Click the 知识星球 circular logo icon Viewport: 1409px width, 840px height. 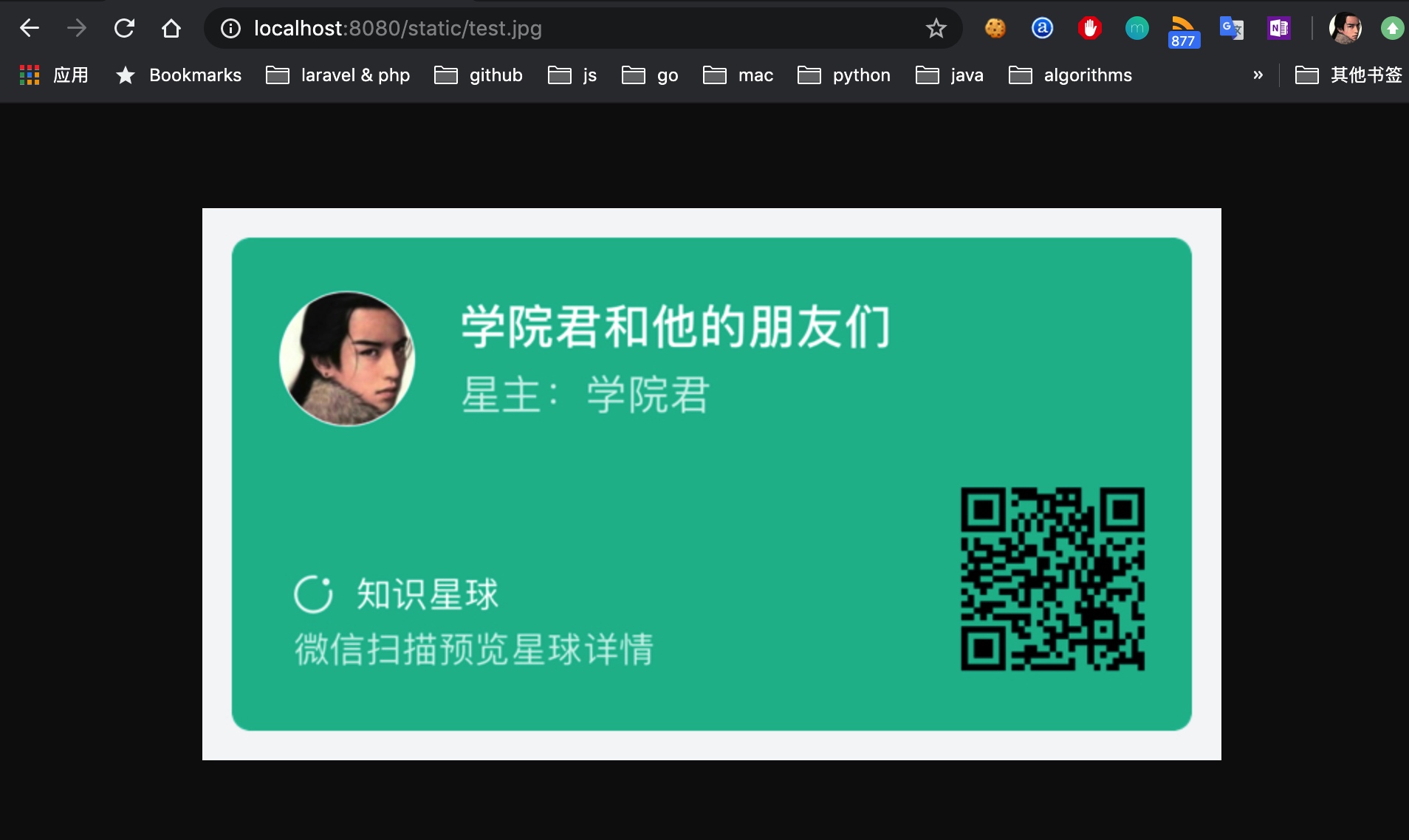point(313,594)
